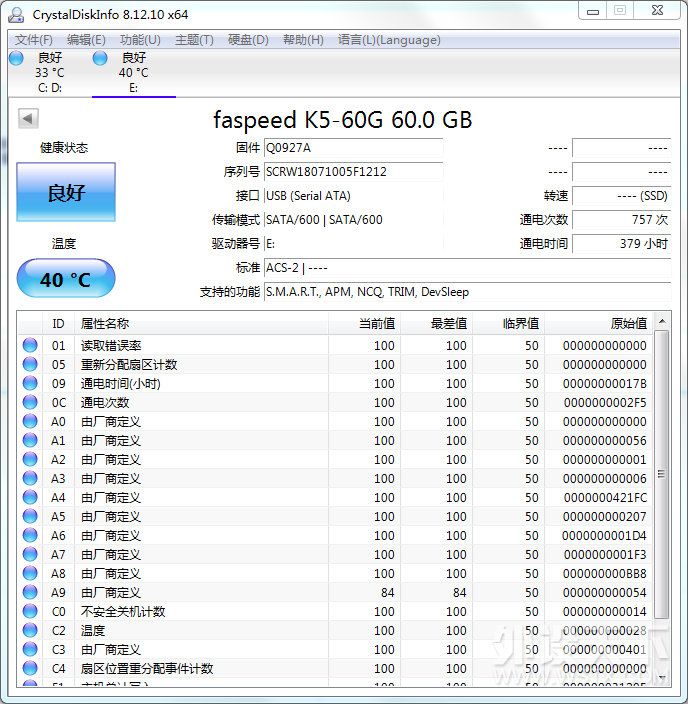
Task: Select the E: disk health indicator
Action: tap(100, 58)
